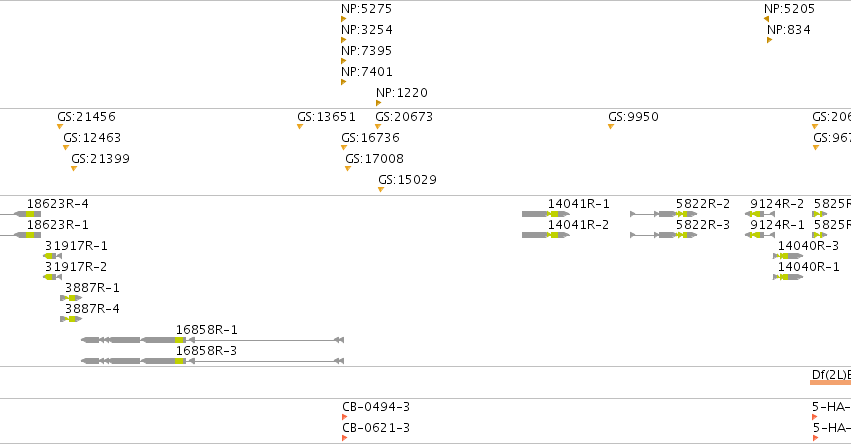The height and width of the screenshot is (444, 851).
Task: Select the 18623R-1 transcript label
Action: click(58, 225)
